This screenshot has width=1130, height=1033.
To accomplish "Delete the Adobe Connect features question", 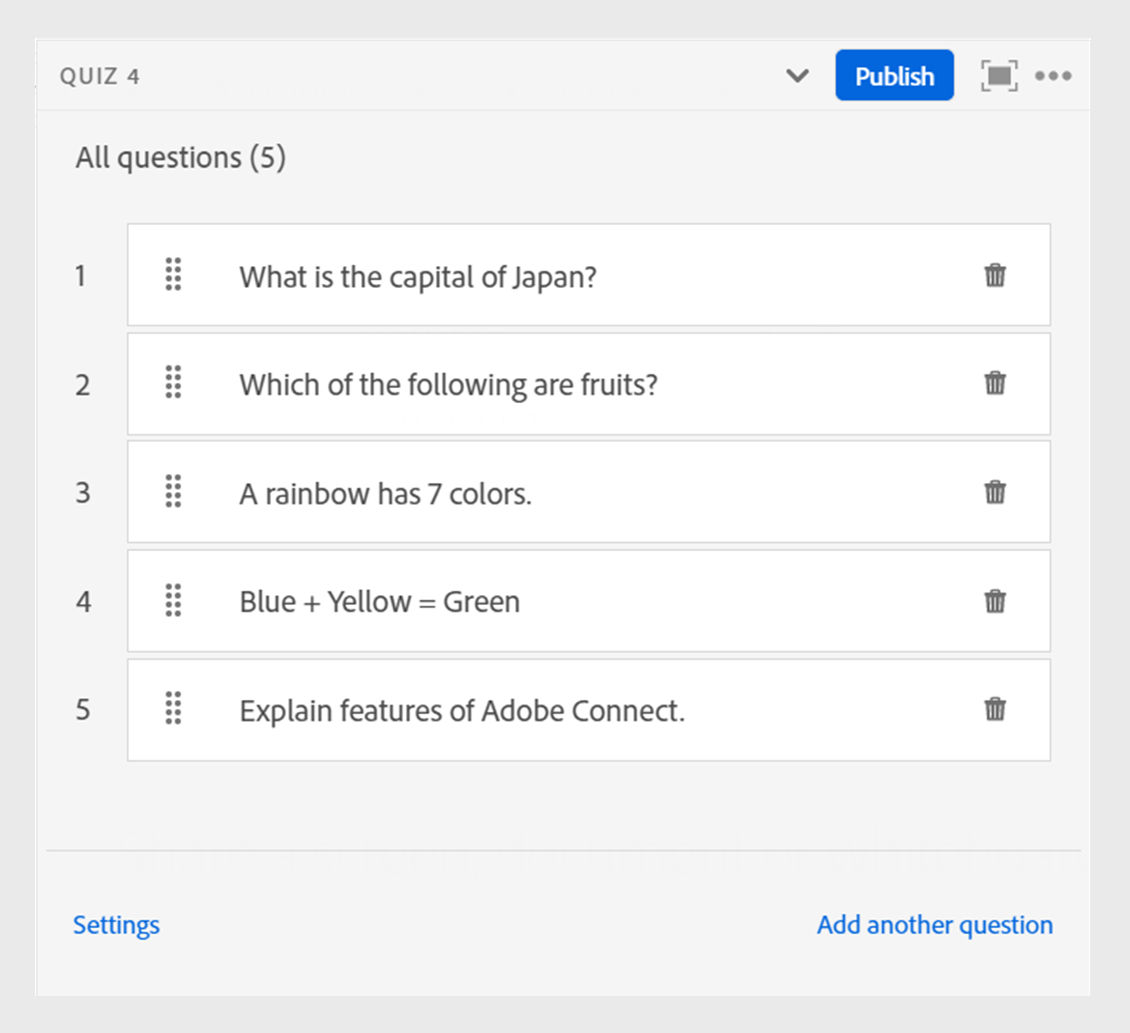I will (x=994, y=710).
